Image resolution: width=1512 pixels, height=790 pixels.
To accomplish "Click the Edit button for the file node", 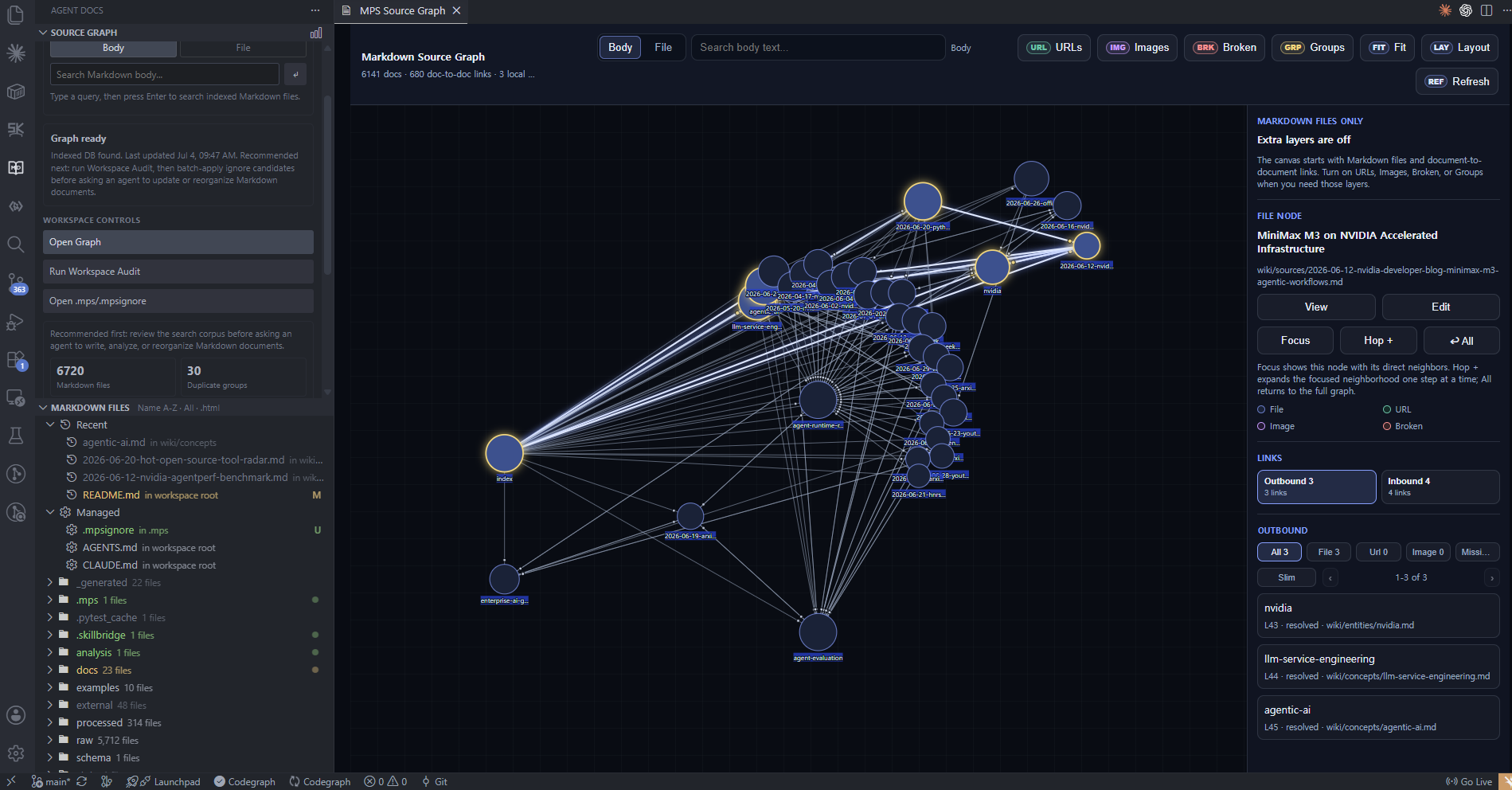I will click(1440, 307).
